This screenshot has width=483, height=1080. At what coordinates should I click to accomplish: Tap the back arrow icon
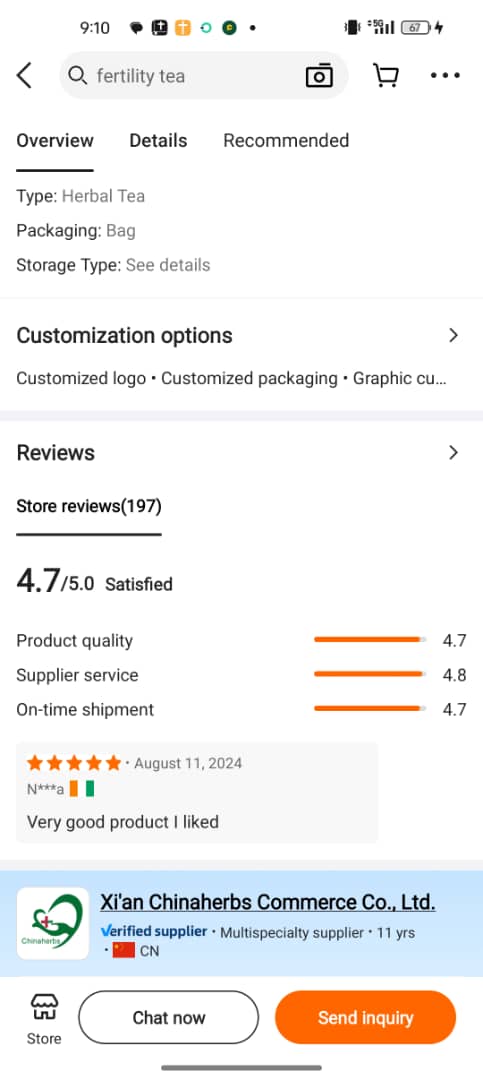(x=25, y=75)
